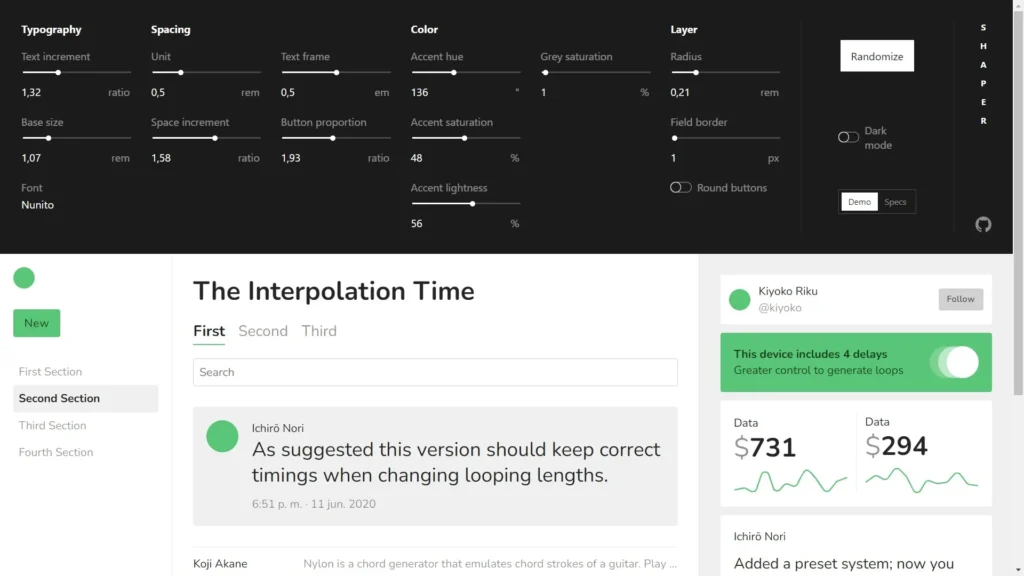Click the green avatar above New button
This screenshot has height=576, width=1024.
pos(24,278)
